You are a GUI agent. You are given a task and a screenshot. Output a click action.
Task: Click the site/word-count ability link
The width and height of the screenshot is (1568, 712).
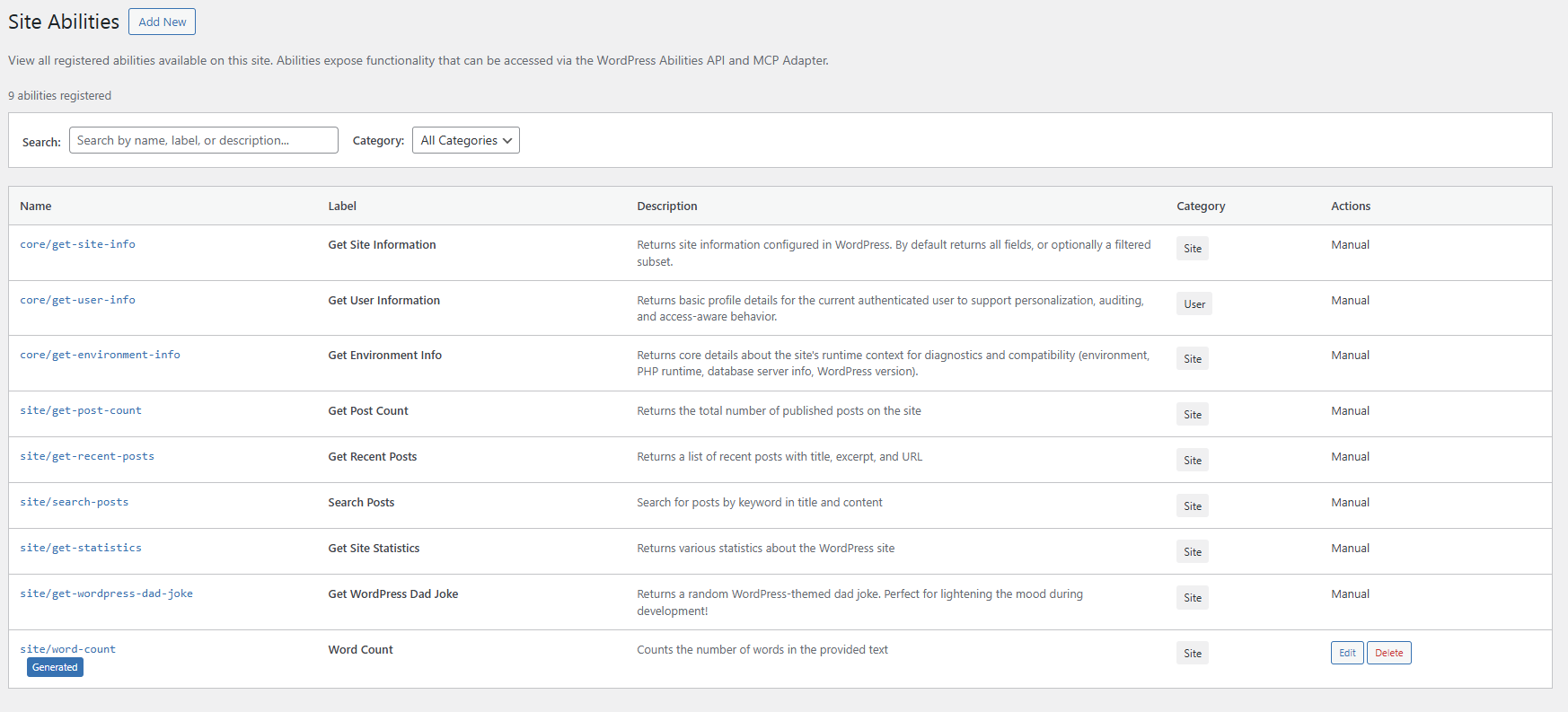[67, 649]
